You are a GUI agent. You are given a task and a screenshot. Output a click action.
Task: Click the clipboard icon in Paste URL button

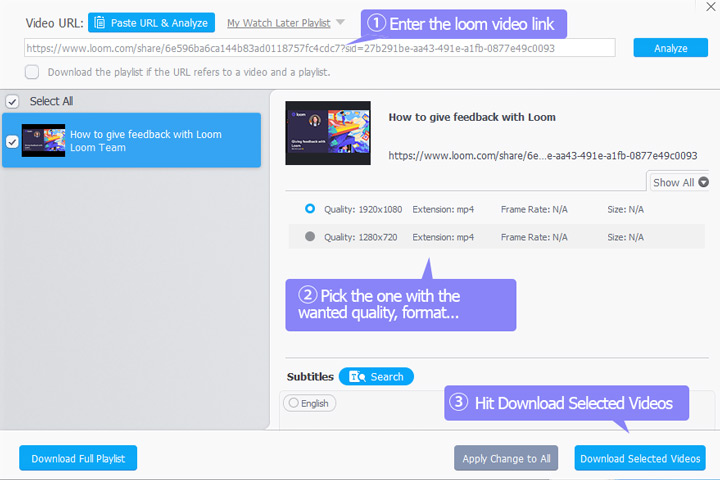click(100, 23)
